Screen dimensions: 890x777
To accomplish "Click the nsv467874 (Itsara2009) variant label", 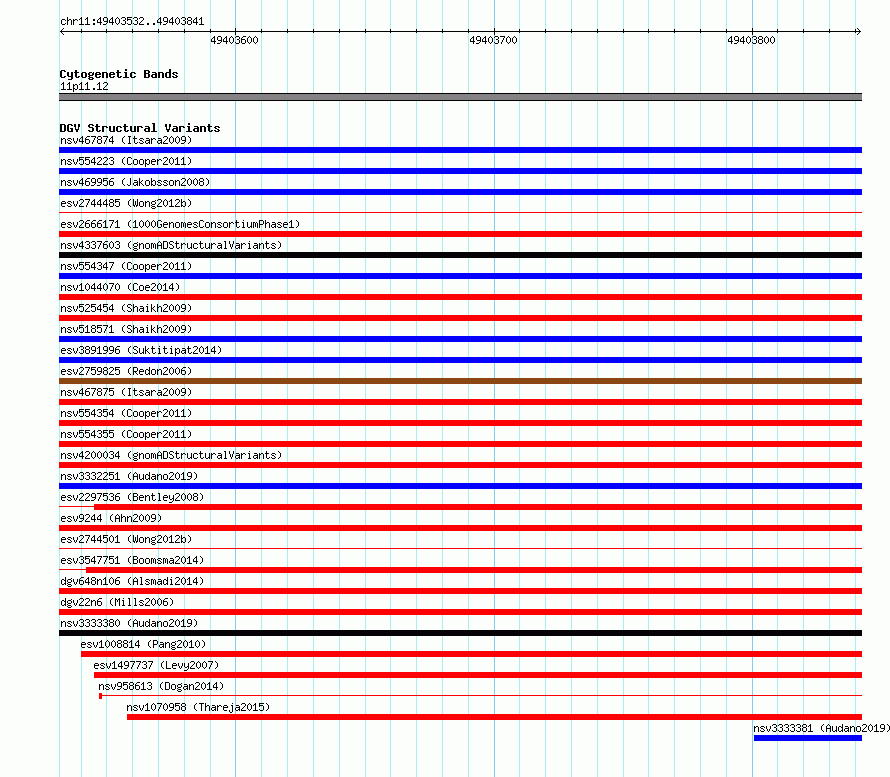I will (x=126, y=140).
